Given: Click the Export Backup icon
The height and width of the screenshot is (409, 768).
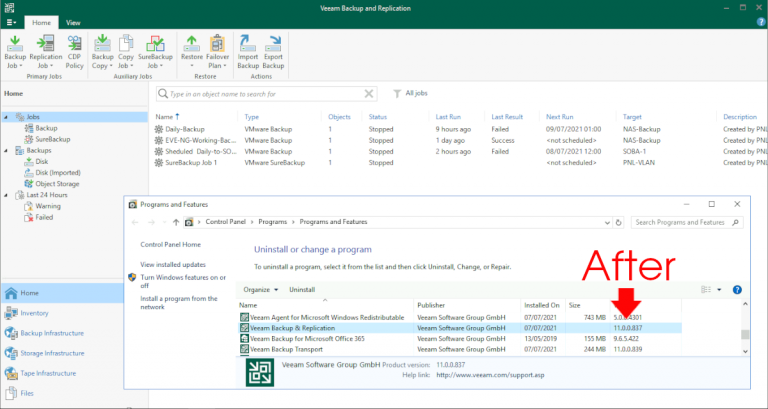Looking at the screenshot, I should click(273, 52).
